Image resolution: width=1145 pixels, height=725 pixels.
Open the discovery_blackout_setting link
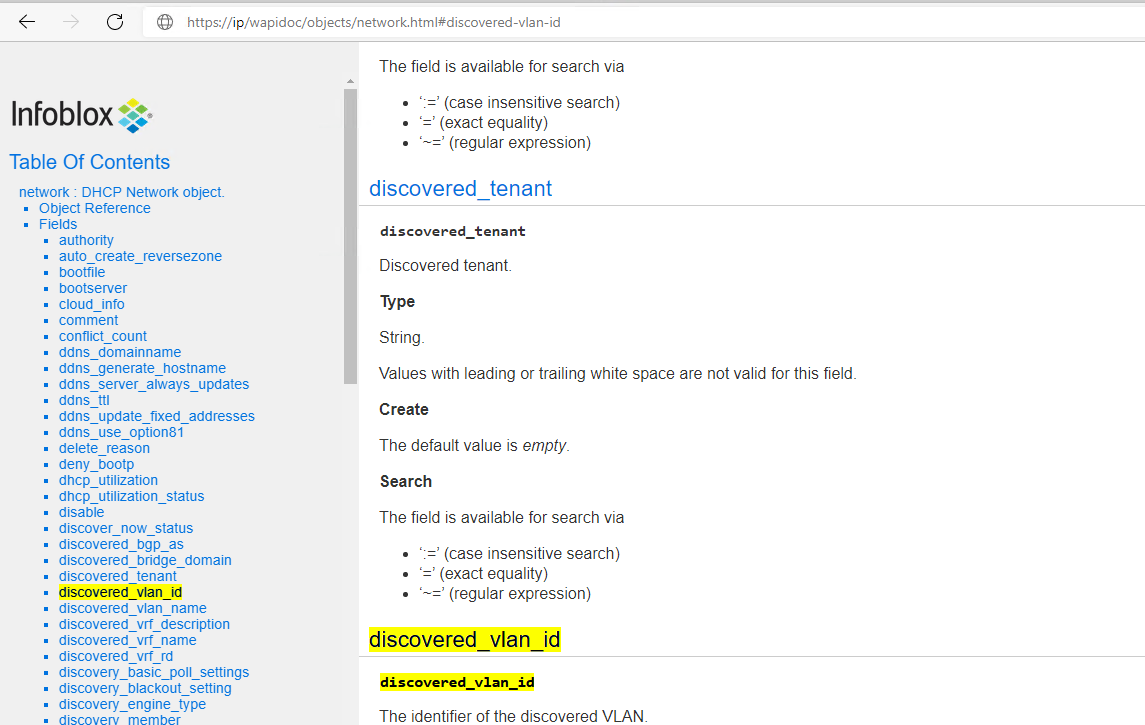click(144, 688)
